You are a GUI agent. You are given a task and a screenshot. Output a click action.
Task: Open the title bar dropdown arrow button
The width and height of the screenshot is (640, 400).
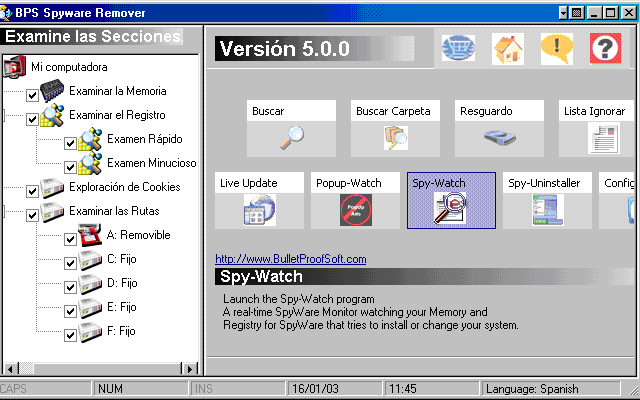563,13
